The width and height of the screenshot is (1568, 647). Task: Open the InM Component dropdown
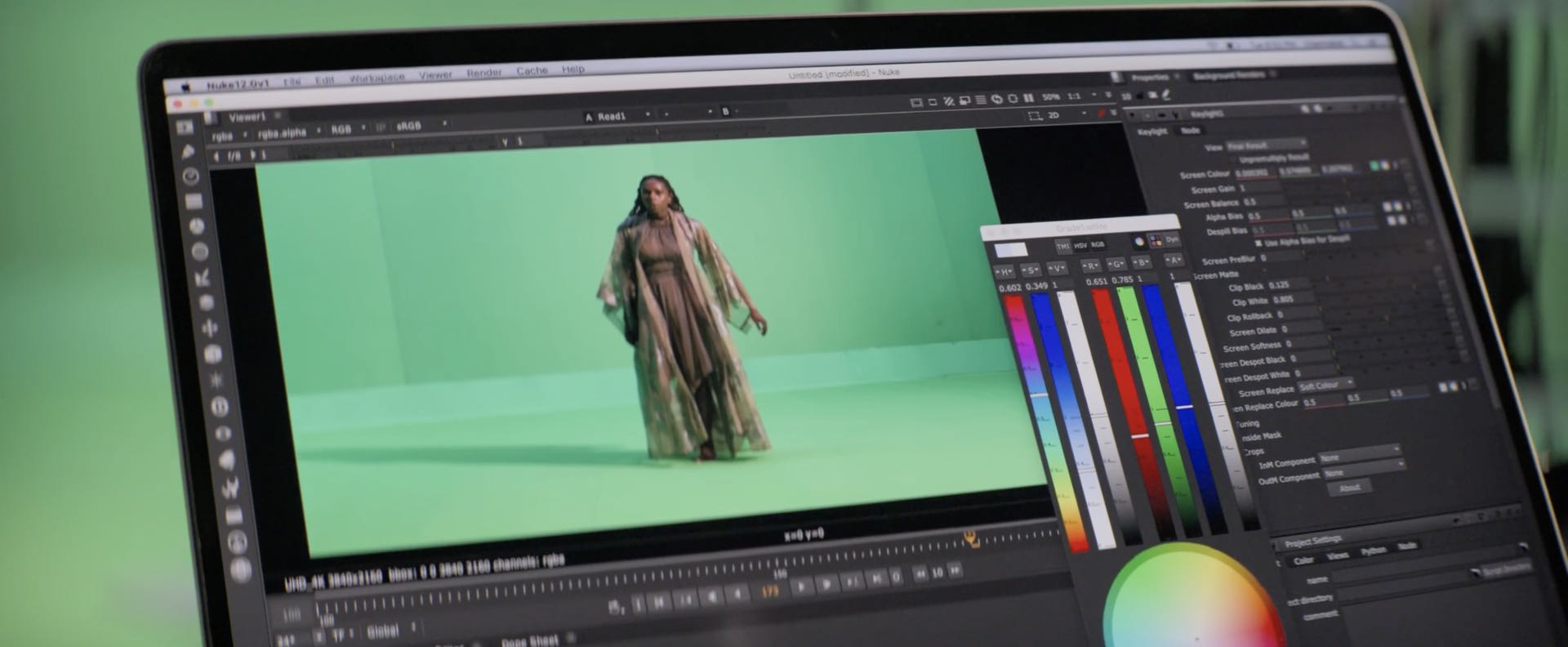1360,454
